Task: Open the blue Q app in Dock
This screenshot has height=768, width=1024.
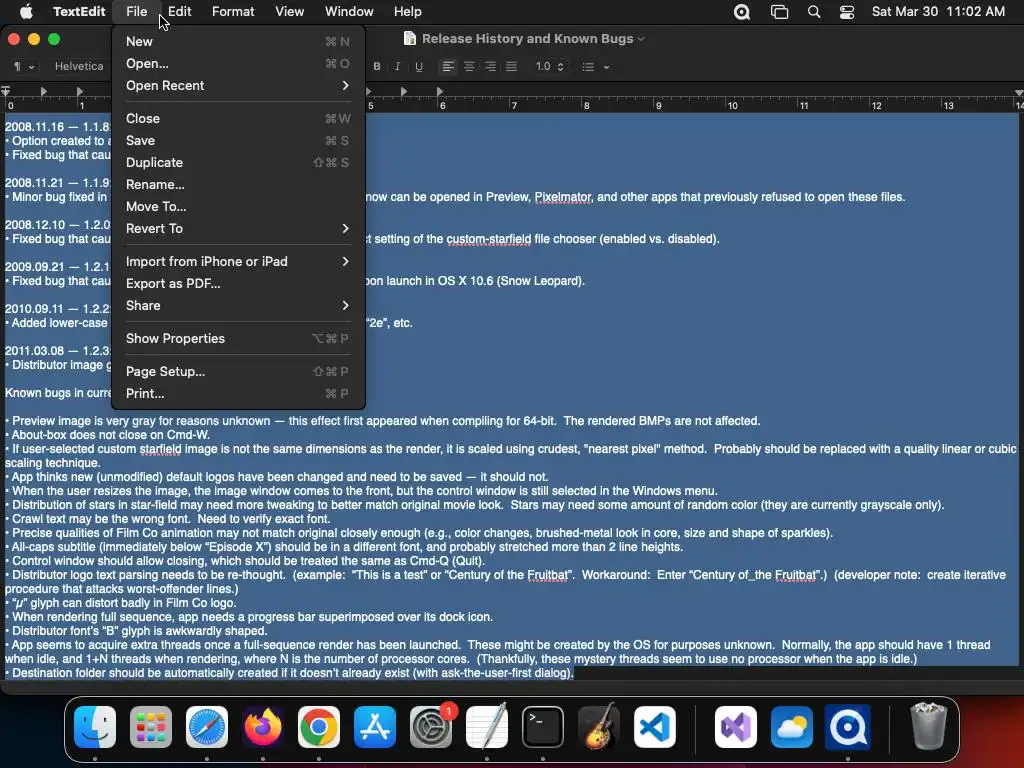Action: [848, 727]
